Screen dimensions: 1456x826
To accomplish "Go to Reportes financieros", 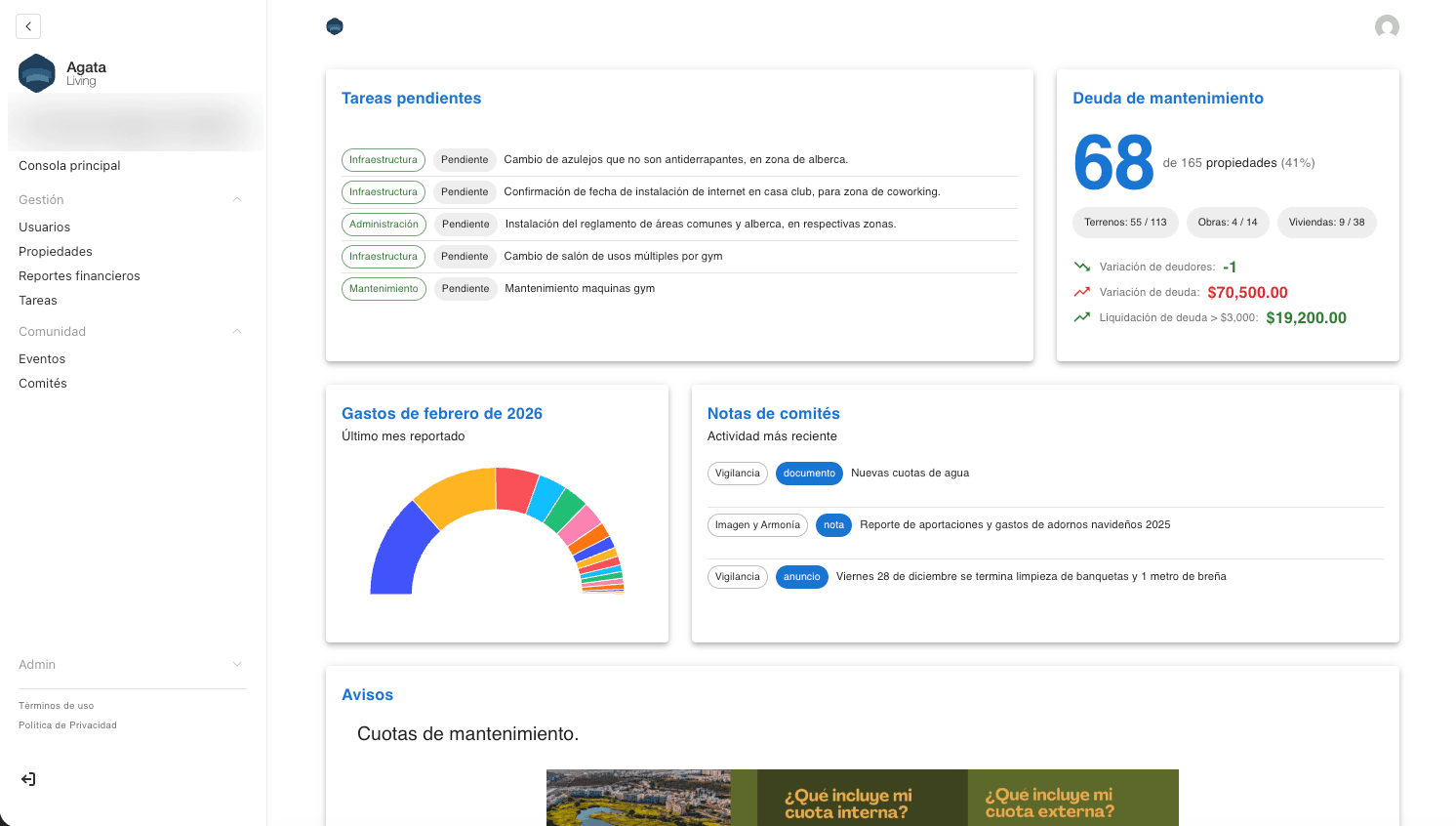I will point(79,276).
